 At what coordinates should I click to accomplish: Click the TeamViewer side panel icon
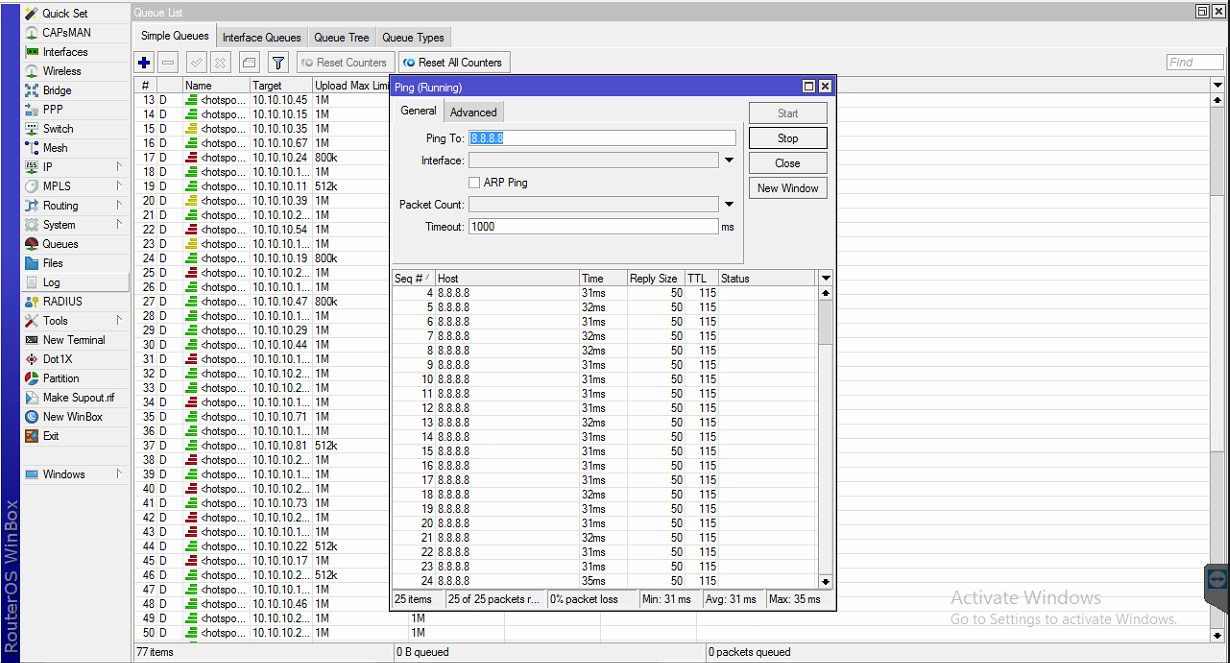click(1217, 579)
